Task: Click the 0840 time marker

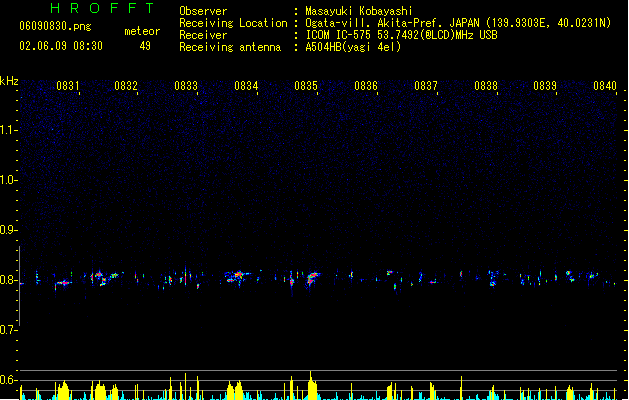Action: (605, 86)
